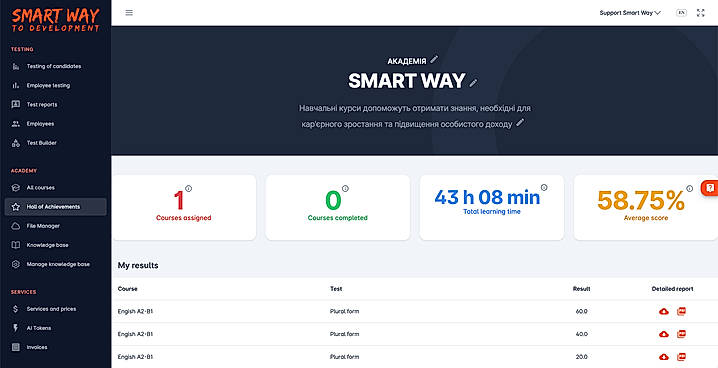Open the Support Smart Way account dropdown
The image size is (718, 368).
click(x=630, y=13)
